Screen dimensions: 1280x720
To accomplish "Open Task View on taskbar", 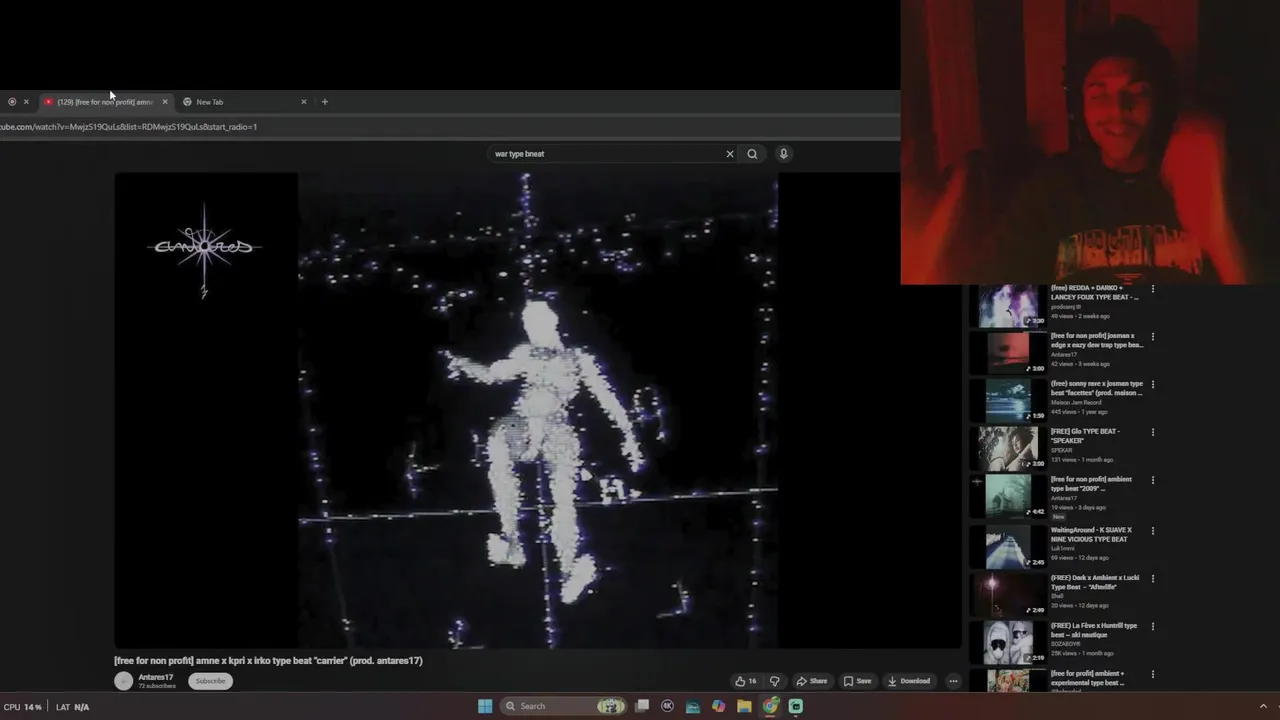I will click(x=642, y=706).
